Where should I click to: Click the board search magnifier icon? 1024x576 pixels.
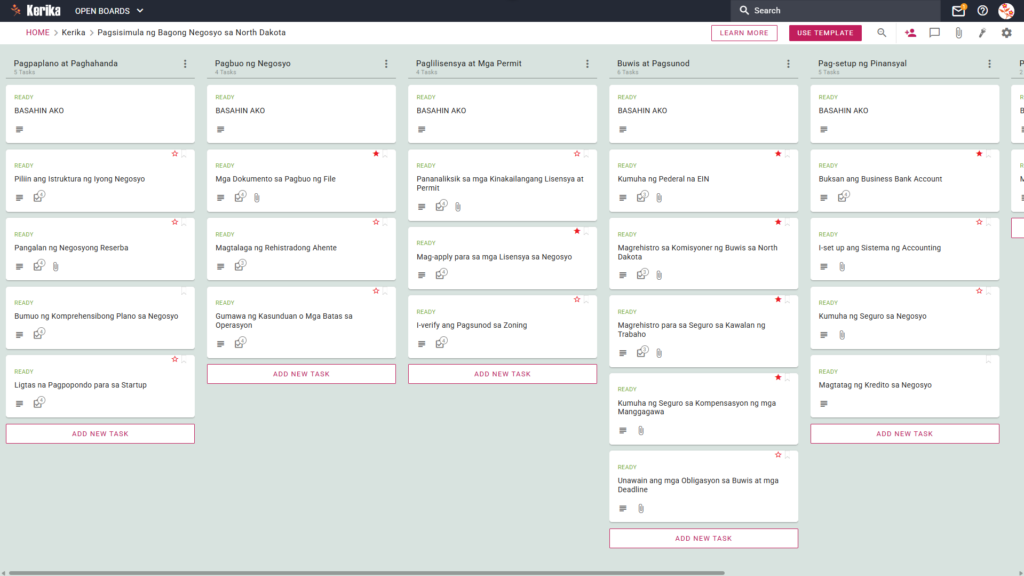[x=882, y=33]
